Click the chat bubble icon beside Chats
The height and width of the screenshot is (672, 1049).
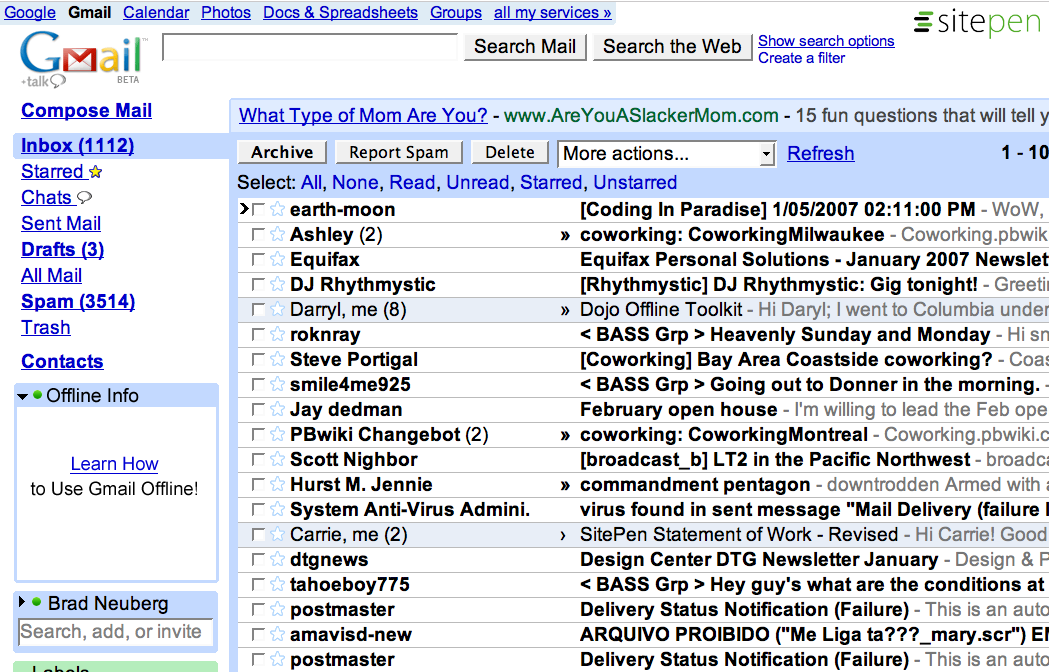[84, 197]
